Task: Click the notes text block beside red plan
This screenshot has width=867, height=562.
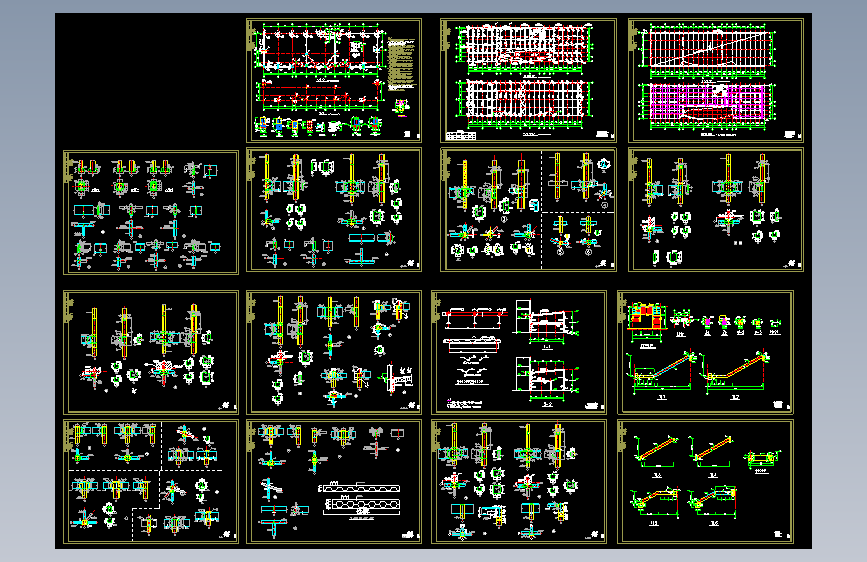Action: pos(401,64)
